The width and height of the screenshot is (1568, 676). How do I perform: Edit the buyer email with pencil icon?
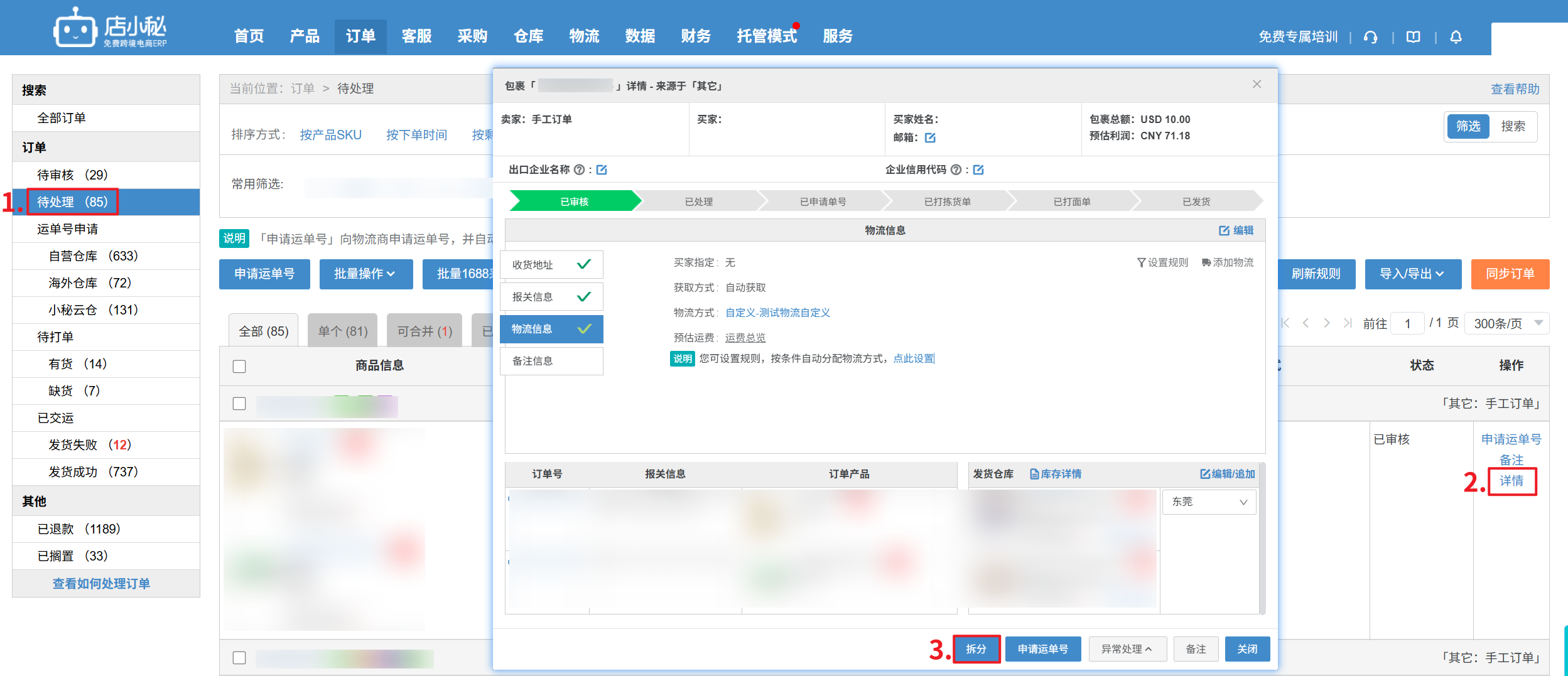tap(930, 138)
